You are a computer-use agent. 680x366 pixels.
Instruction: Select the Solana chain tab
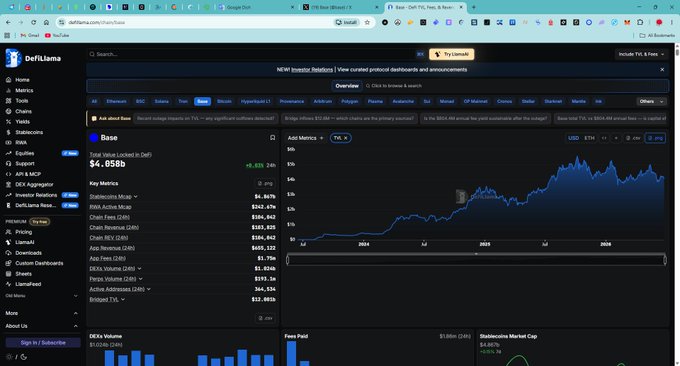[x=161, y=101]
